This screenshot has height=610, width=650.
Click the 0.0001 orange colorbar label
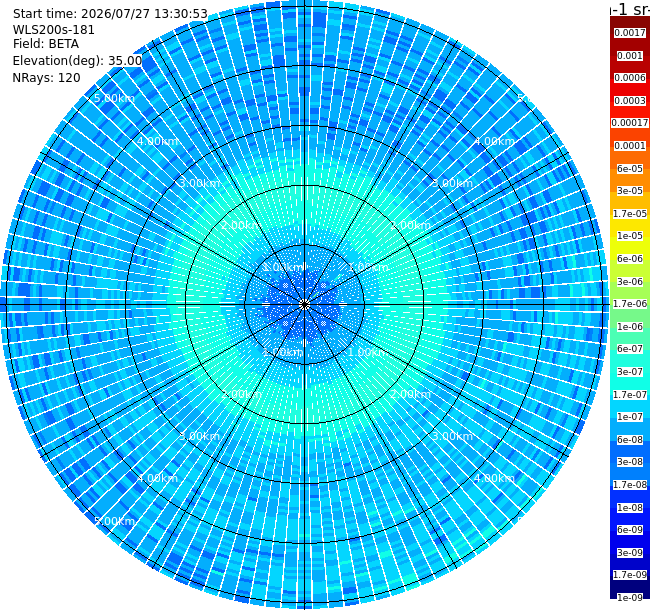click(x=630, y=146)
